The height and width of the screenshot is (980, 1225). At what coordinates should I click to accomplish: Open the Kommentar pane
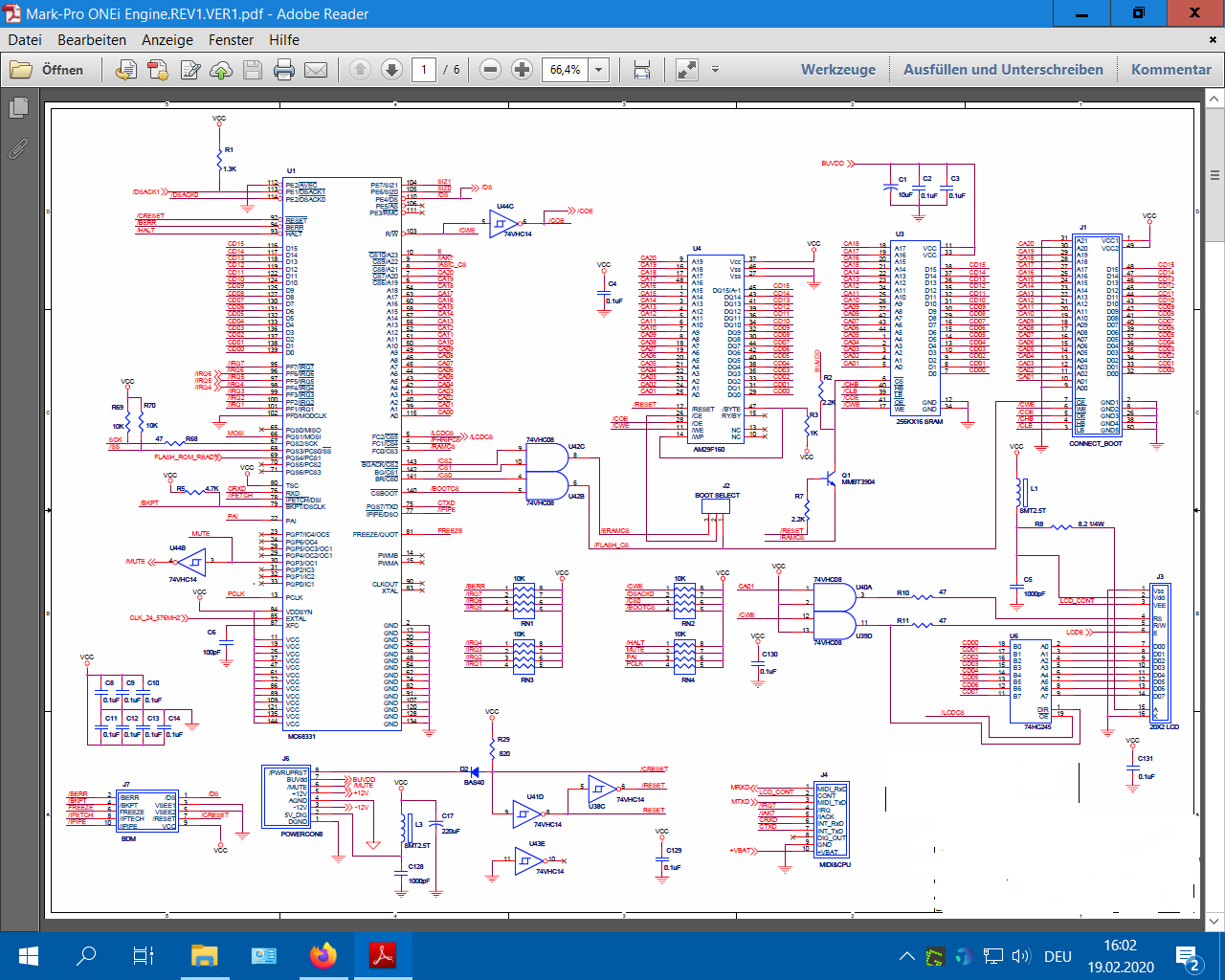click(1171, 70)
